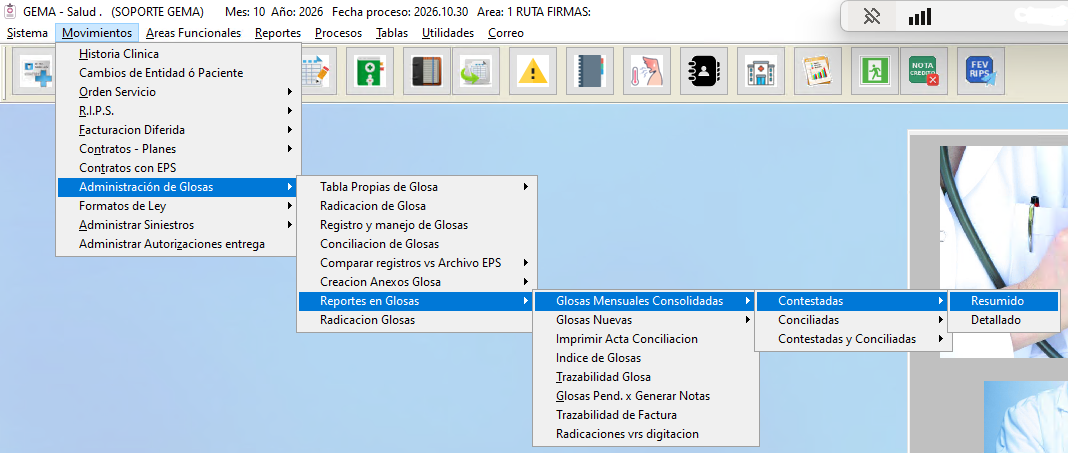Open the Areas Funcionales menu
Viewport: 1076px width, 453px height.
(194, 33)
